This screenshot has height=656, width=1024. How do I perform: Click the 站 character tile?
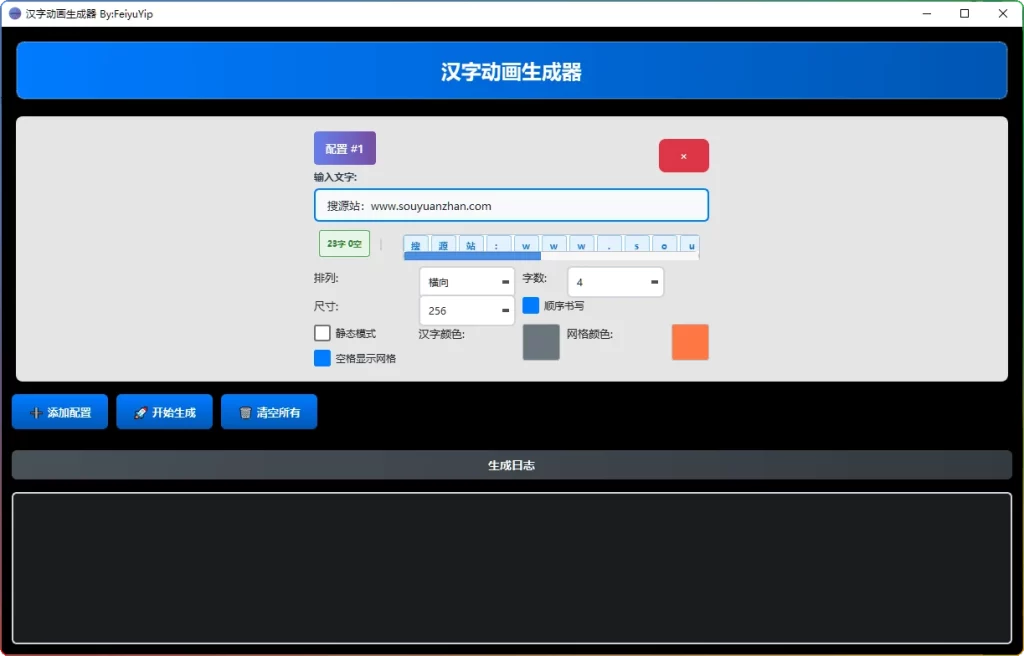pos(471,245)
